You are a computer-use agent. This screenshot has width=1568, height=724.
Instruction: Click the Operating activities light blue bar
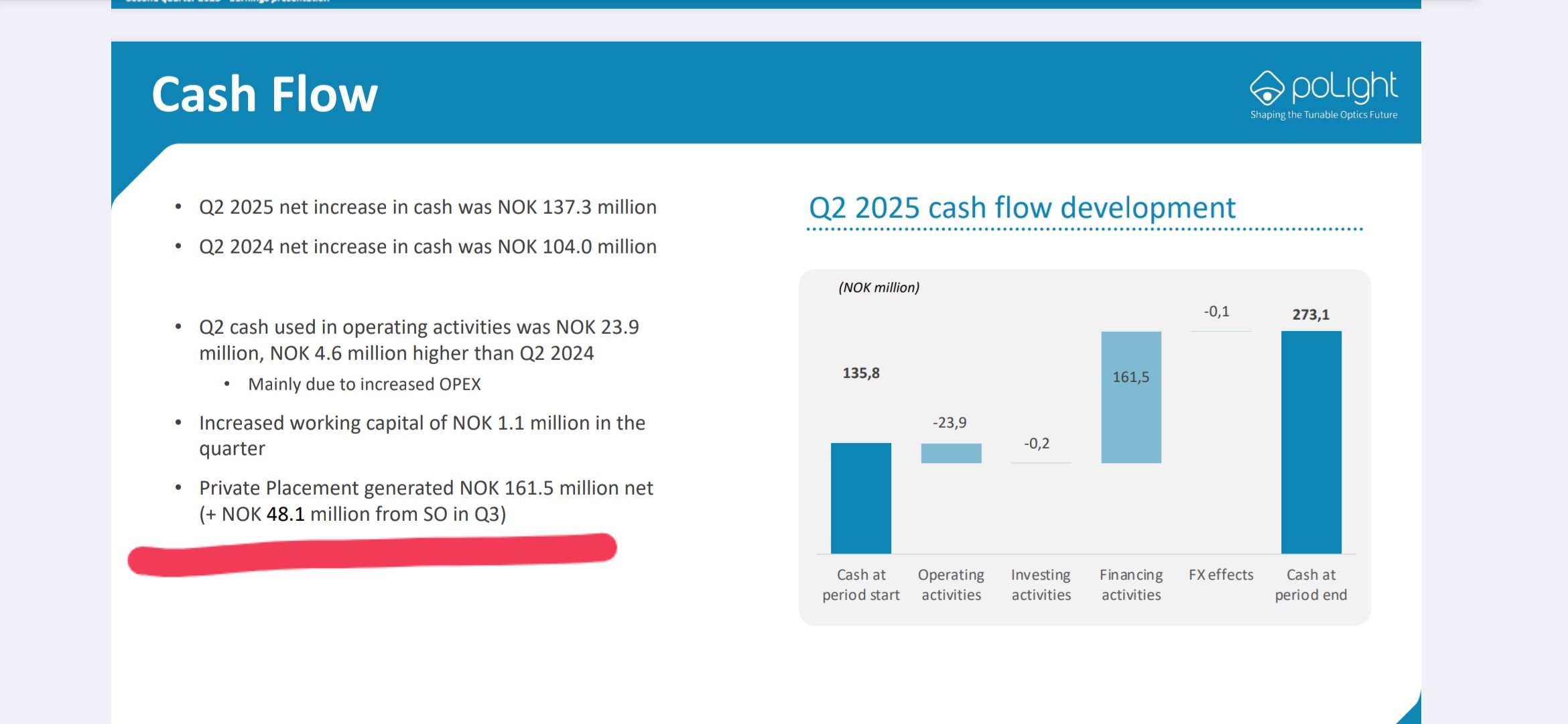pos(951,453)
